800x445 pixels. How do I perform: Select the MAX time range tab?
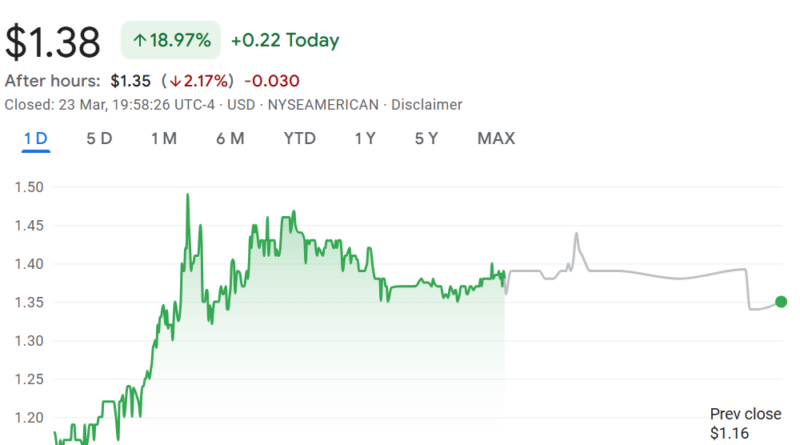[496, 139]
